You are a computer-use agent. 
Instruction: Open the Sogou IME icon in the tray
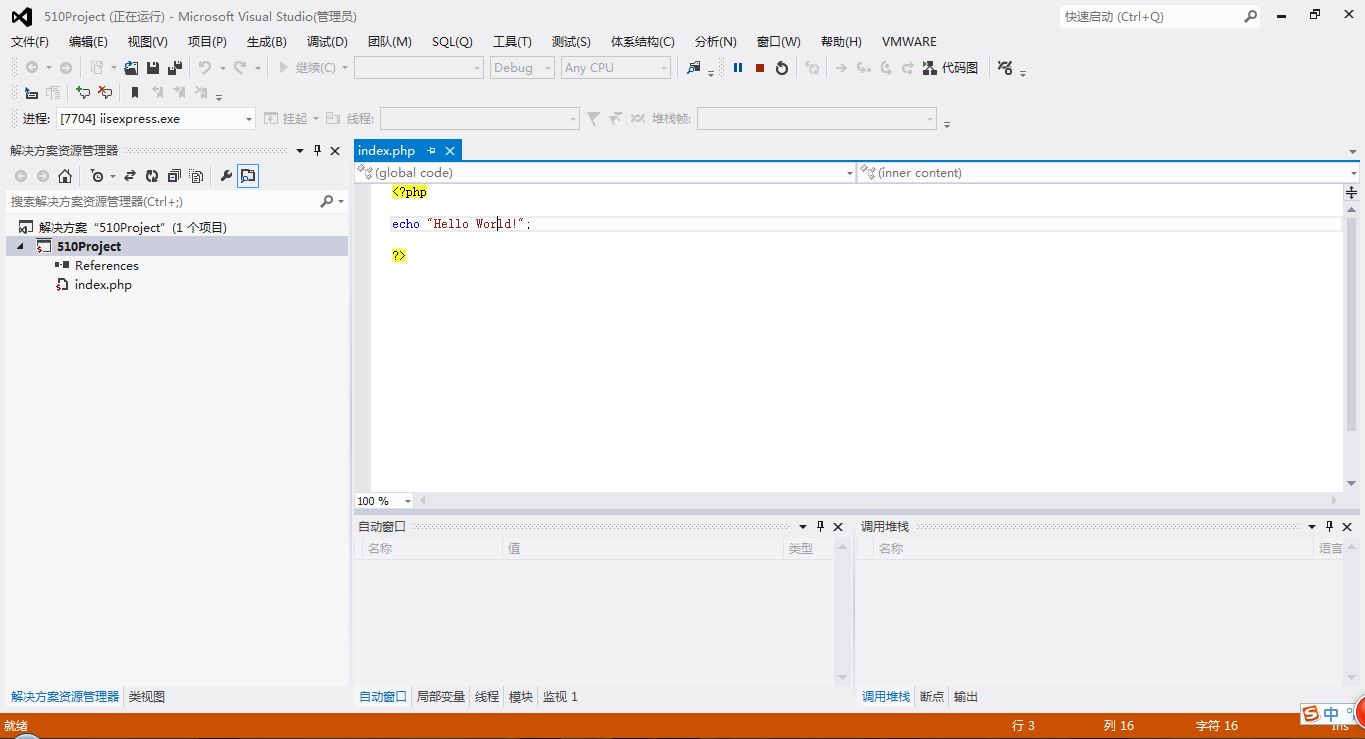click(x=1310, y=713)
